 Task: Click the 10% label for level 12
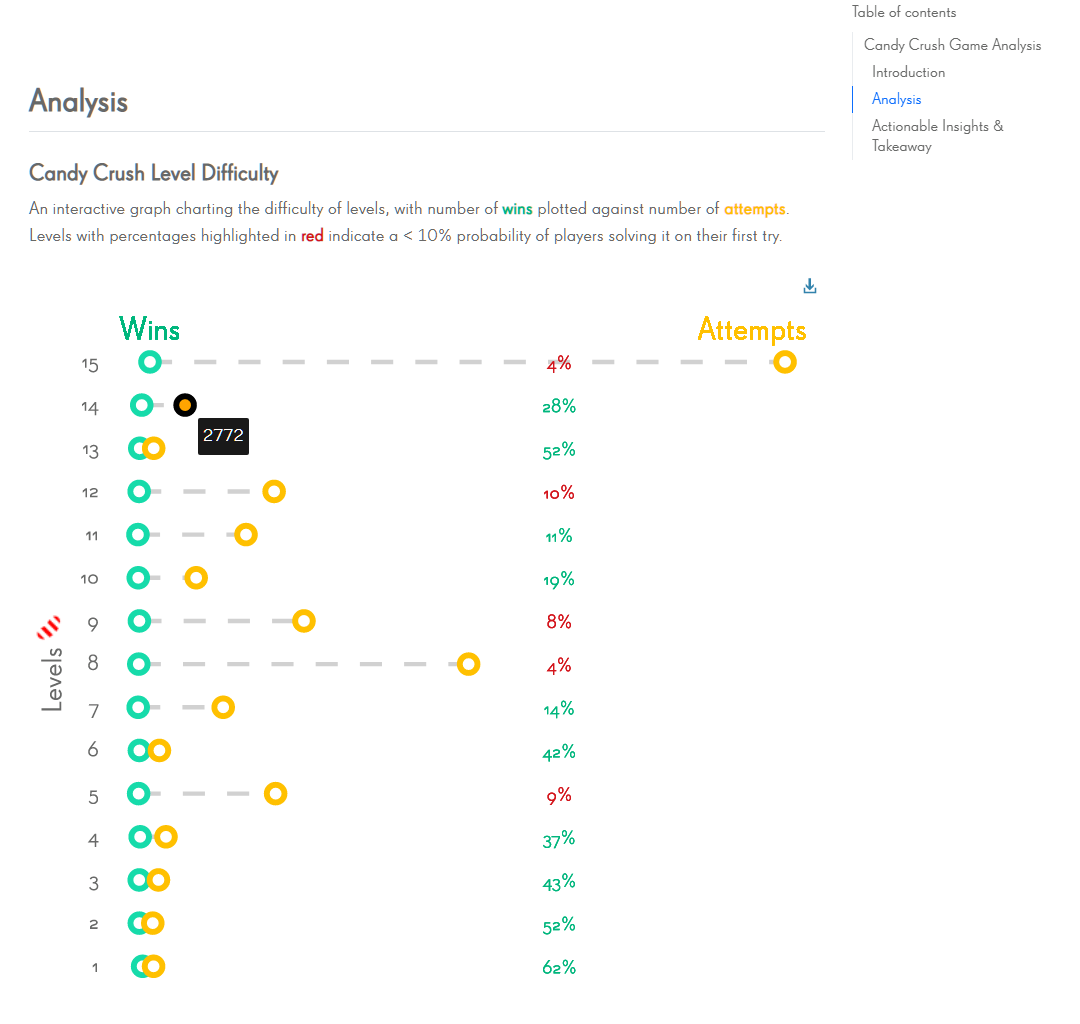click(x=559, y=493)
